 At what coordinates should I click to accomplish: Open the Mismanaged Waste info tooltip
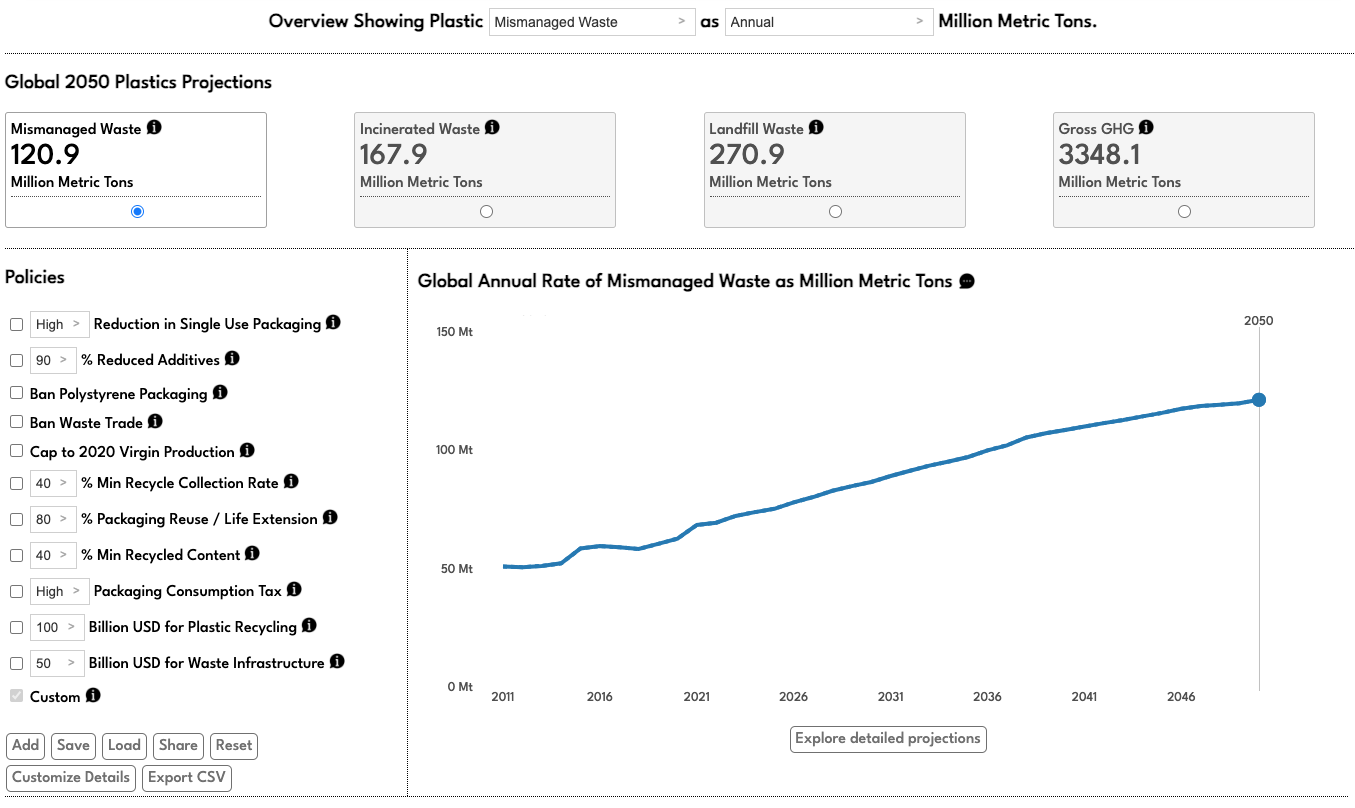point(154,127)
